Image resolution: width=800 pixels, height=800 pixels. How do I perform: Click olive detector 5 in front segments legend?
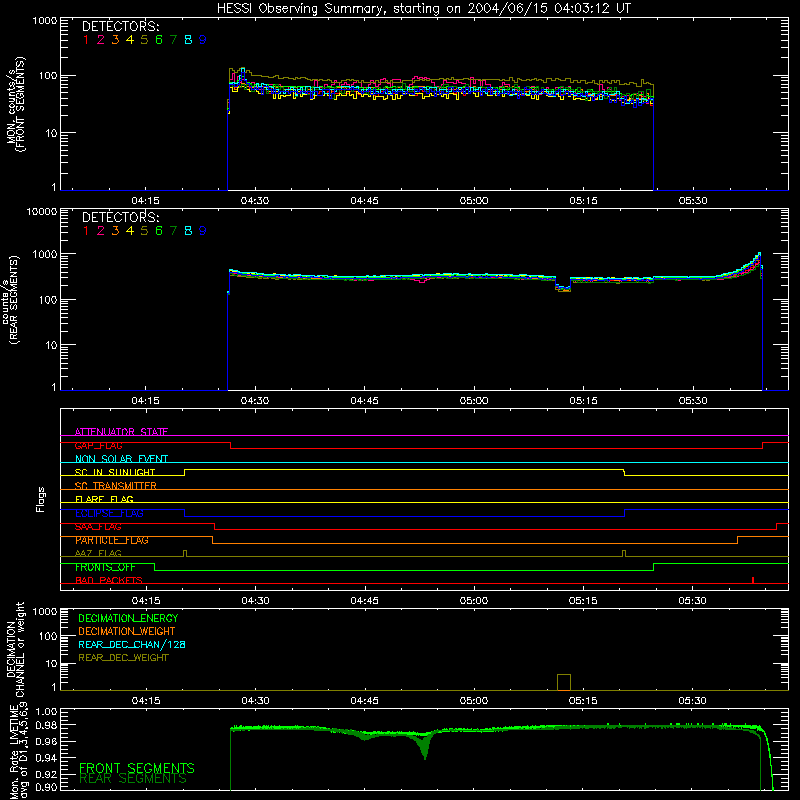point(144,40)
